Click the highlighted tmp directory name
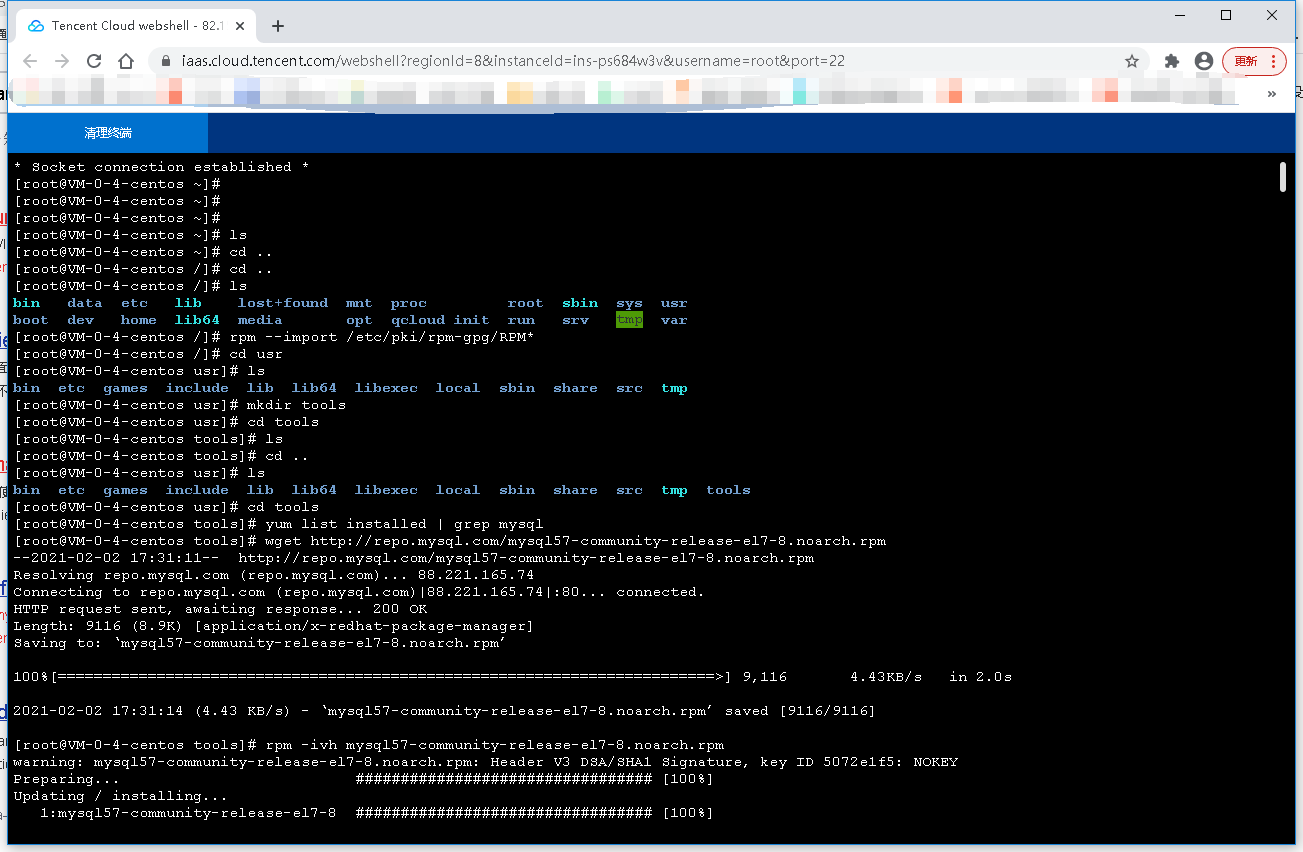Screen dimensions: 1303x852 (629, 320)
